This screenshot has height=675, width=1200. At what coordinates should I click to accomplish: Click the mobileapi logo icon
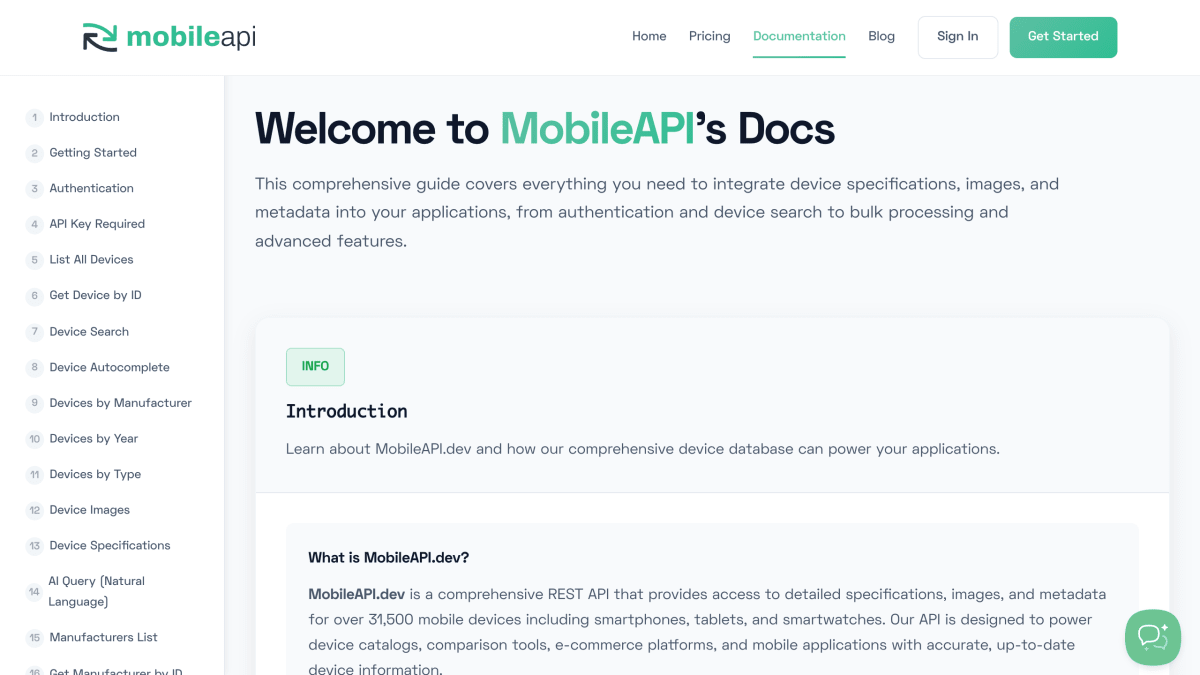tap(100, 37)
